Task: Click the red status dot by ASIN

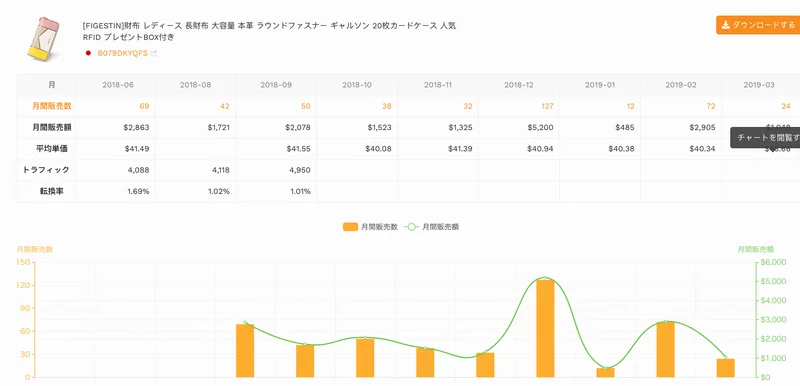Action: (88, 53)
